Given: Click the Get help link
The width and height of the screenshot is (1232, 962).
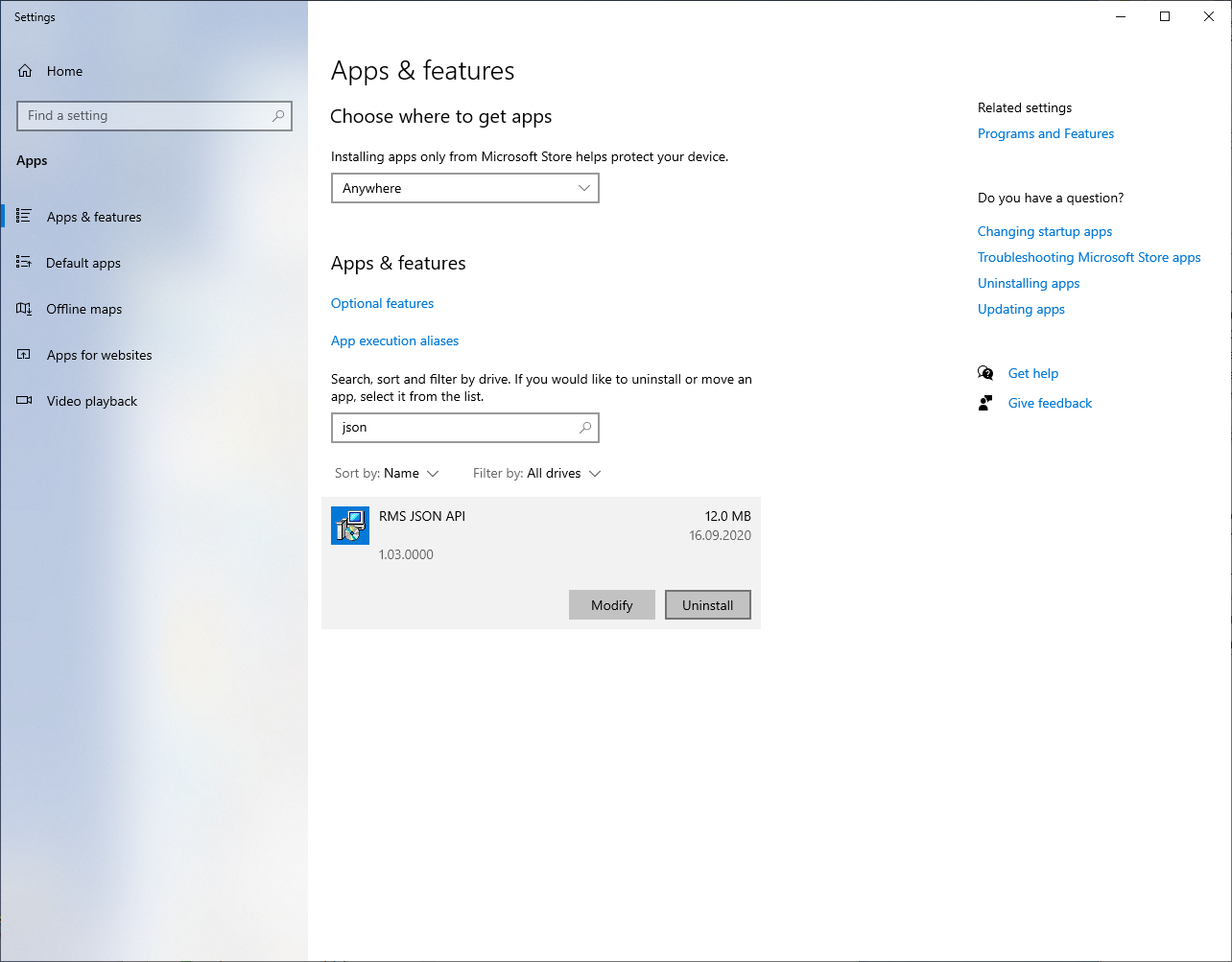Looking at the screenshot, I should tap(1033, 373).
